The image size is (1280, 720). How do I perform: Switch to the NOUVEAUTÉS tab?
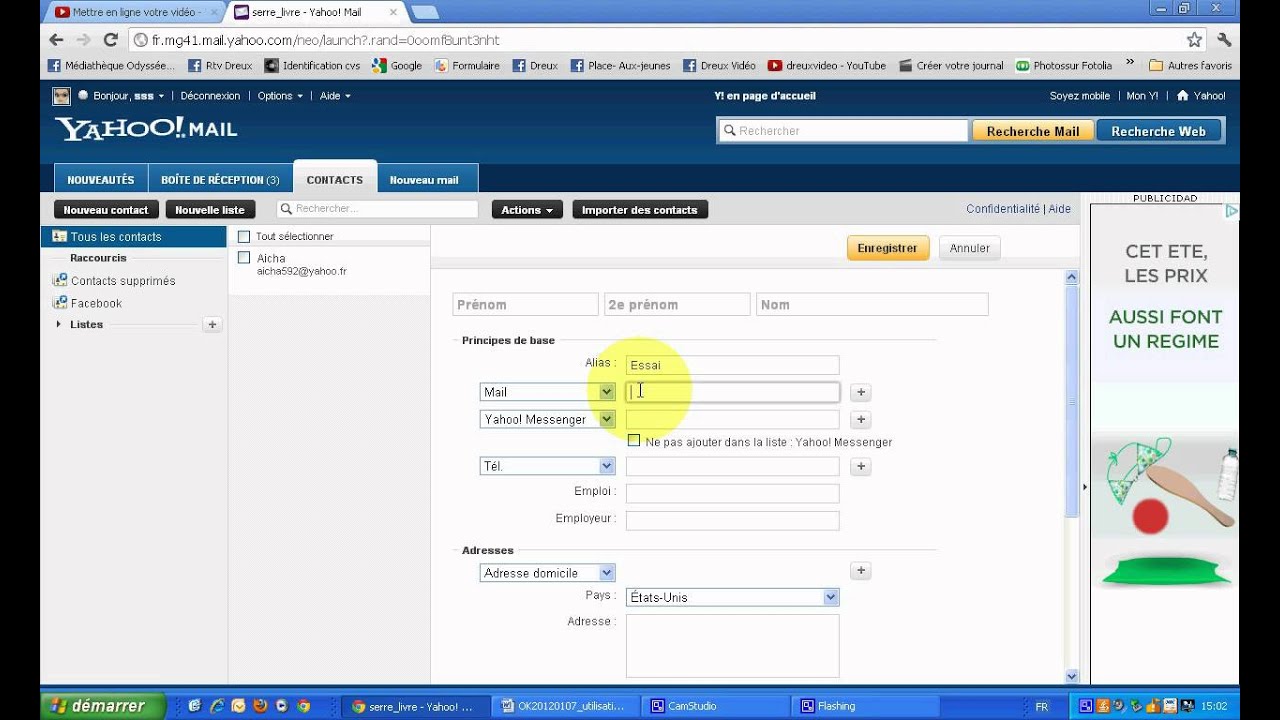[101, 180]
